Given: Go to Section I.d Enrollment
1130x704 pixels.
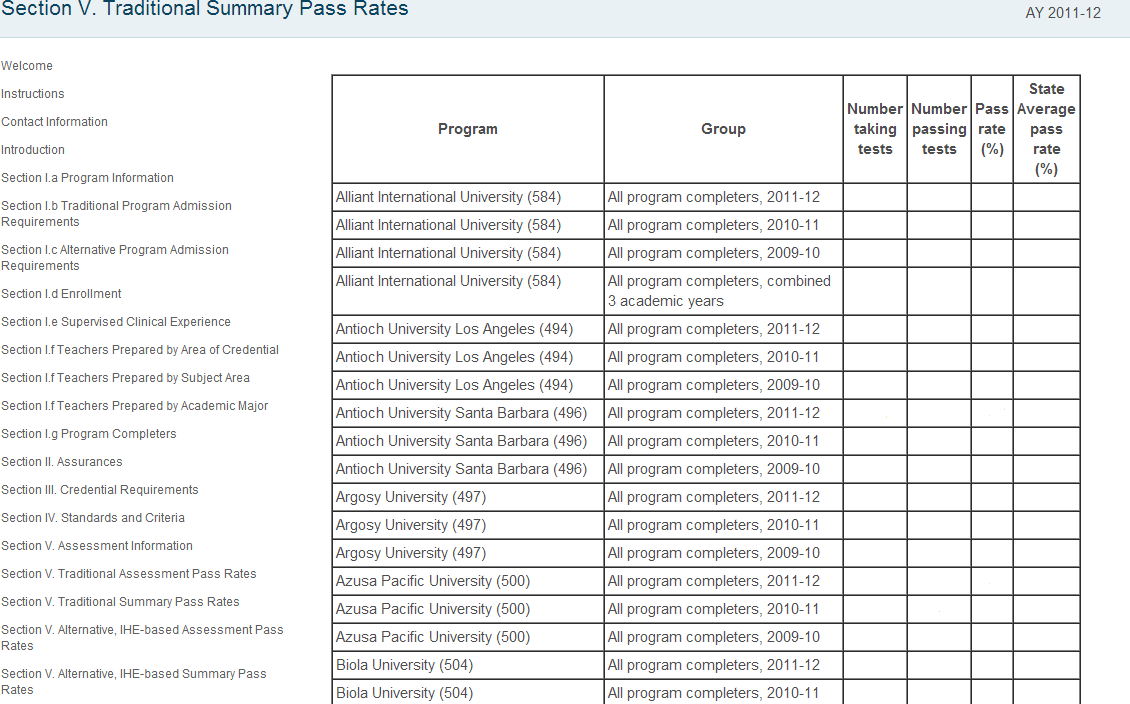Looking at the screenshot, I should pyautogui.click(x=61, y=294).
